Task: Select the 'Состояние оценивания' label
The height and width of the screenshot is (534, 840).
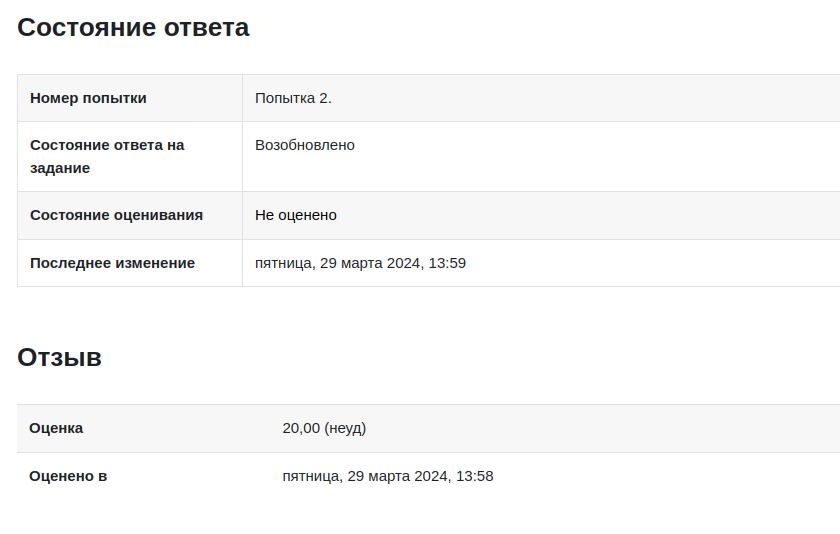Action: click(116, 215)
